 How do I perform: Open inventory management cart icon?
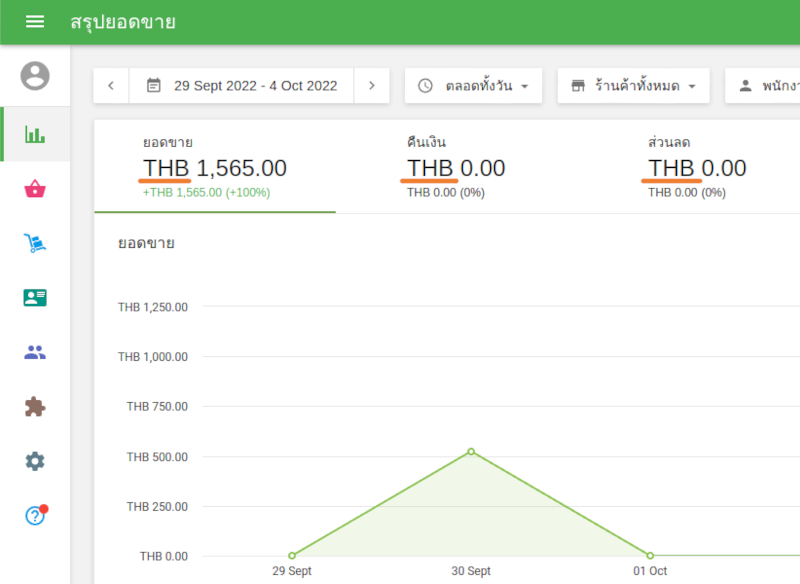click(35, 243)
